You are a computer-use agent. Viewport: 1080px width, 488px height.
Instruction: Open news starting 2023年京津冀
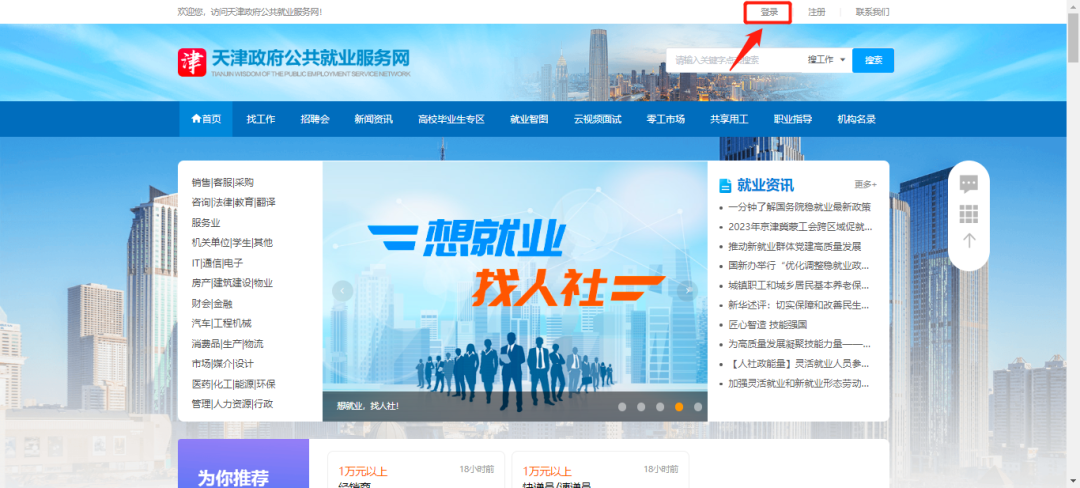coord(800,226)
